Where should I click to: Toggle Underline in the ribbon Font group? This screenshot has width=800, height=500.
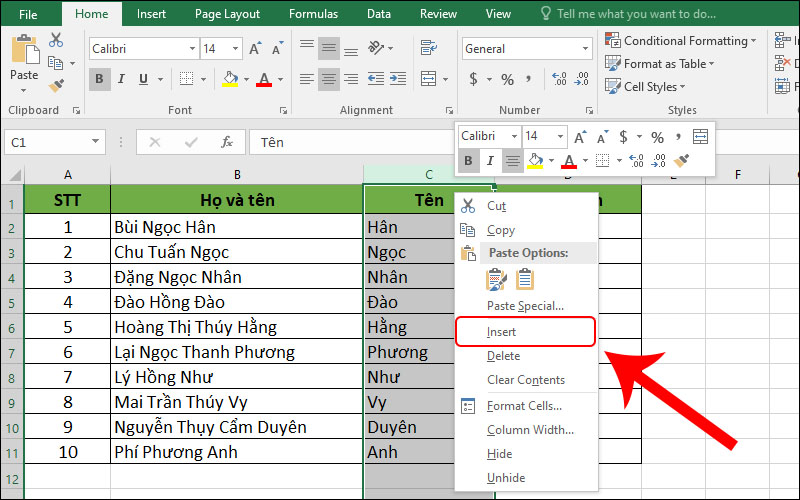(143, 79)
